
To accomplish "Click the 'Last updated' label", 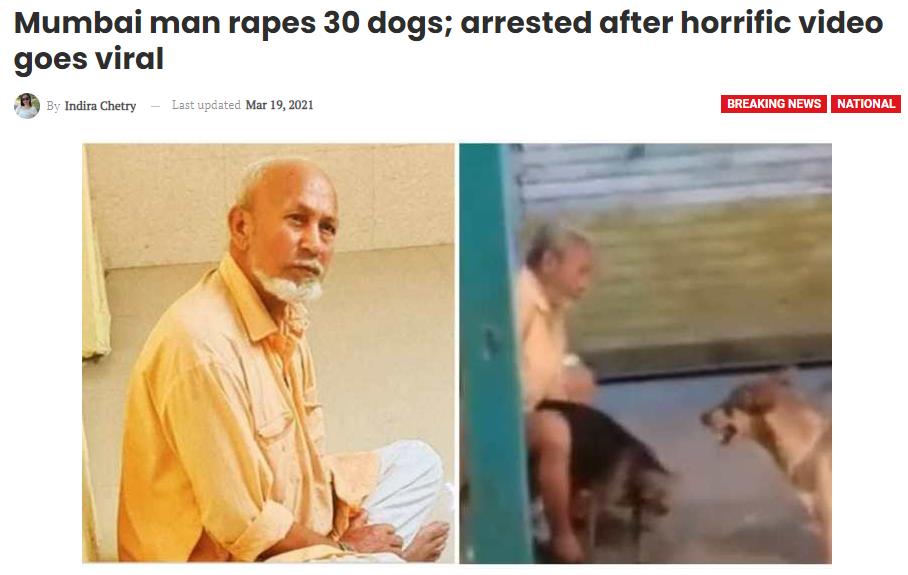I will 206,105.
